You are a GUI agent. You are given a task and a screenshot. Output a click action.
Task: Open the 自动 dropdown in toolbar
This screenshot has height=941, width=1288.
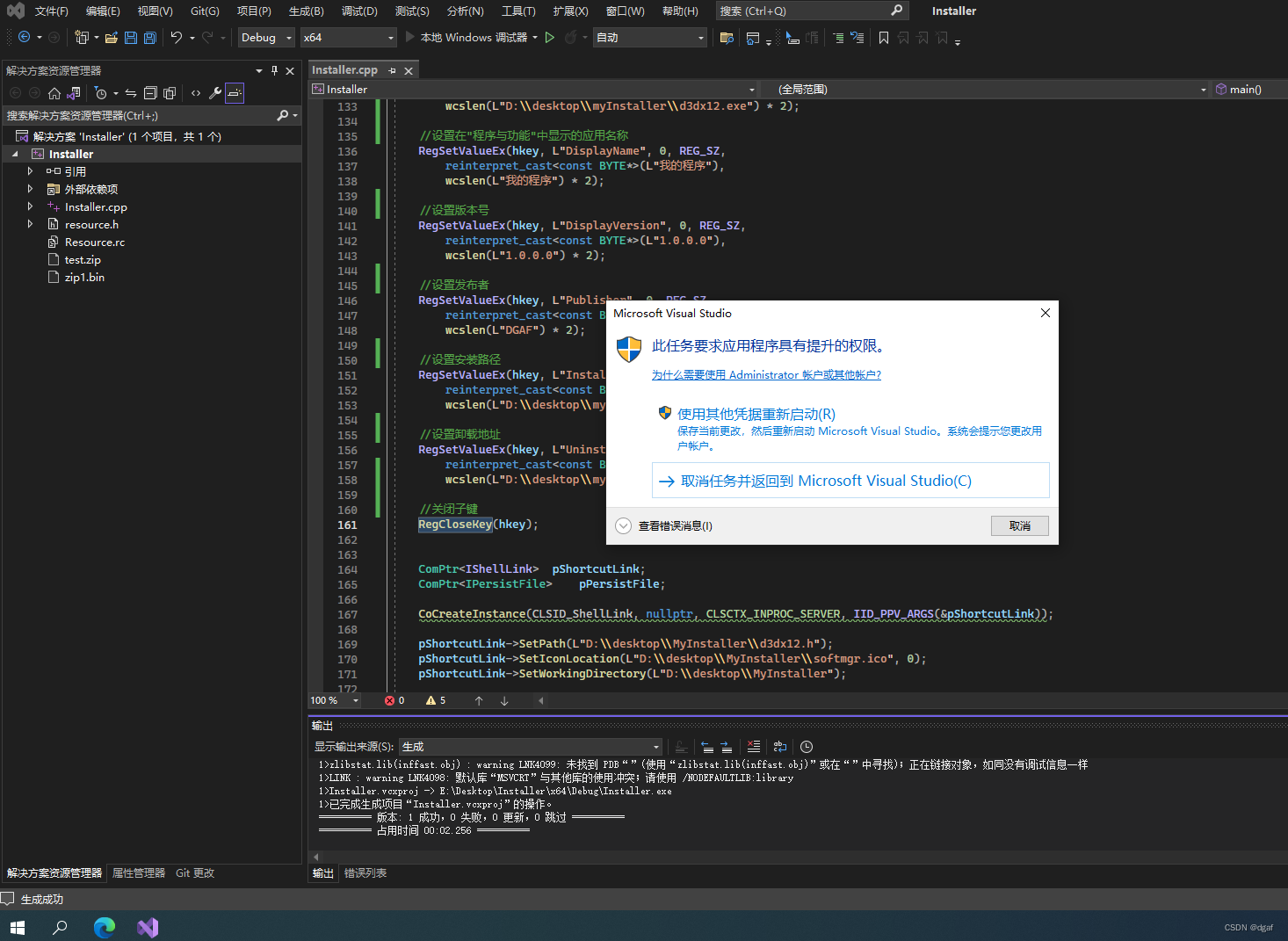(x=650, y=37)
